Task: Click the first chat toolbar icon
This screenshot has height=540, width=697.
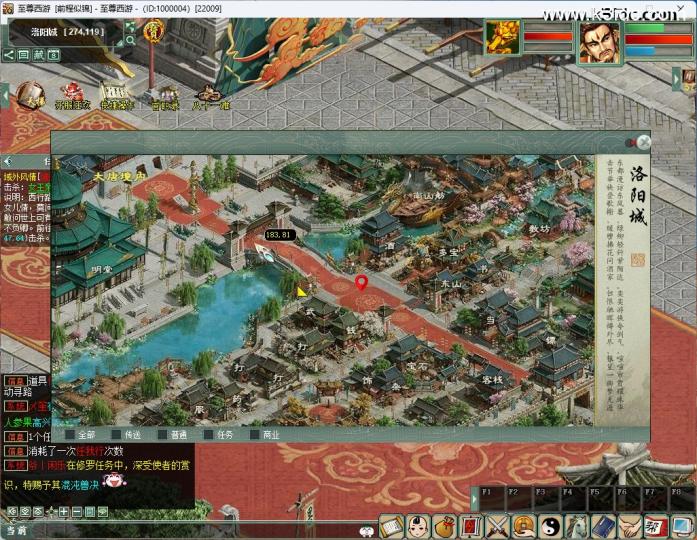Action: (12, 512)
